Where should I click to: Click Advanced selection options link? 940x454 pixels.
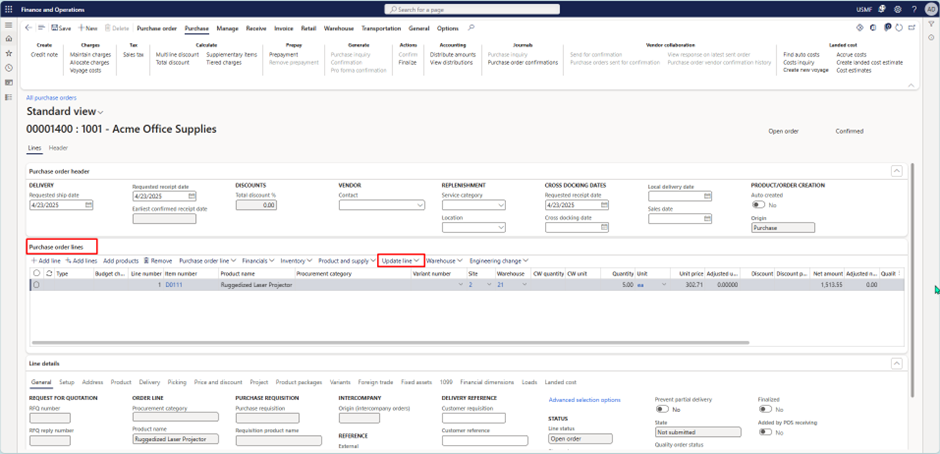pos(584,399)
